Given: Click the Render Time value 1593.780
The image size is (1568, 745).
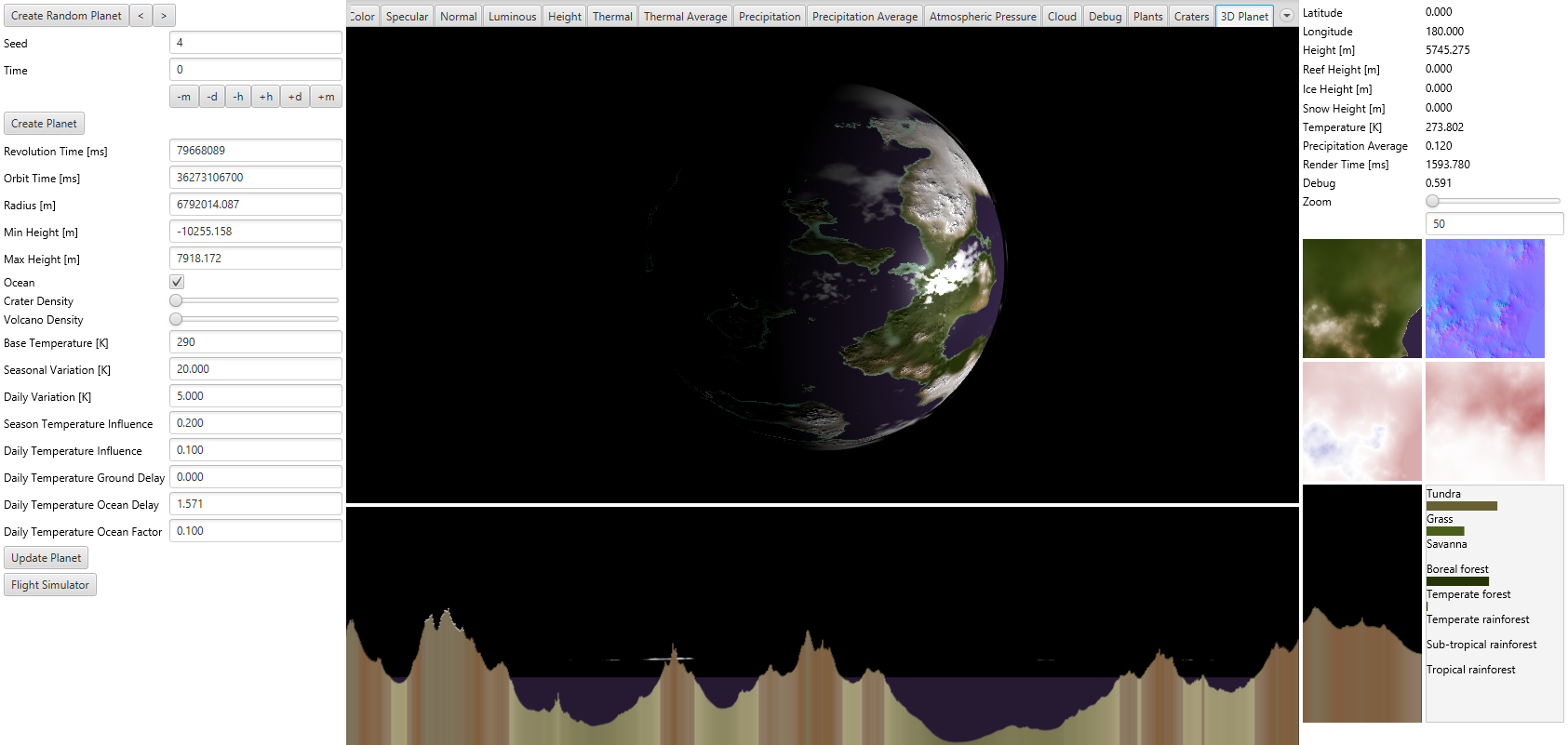Looking at the screenshot, I should (1448, 165).
